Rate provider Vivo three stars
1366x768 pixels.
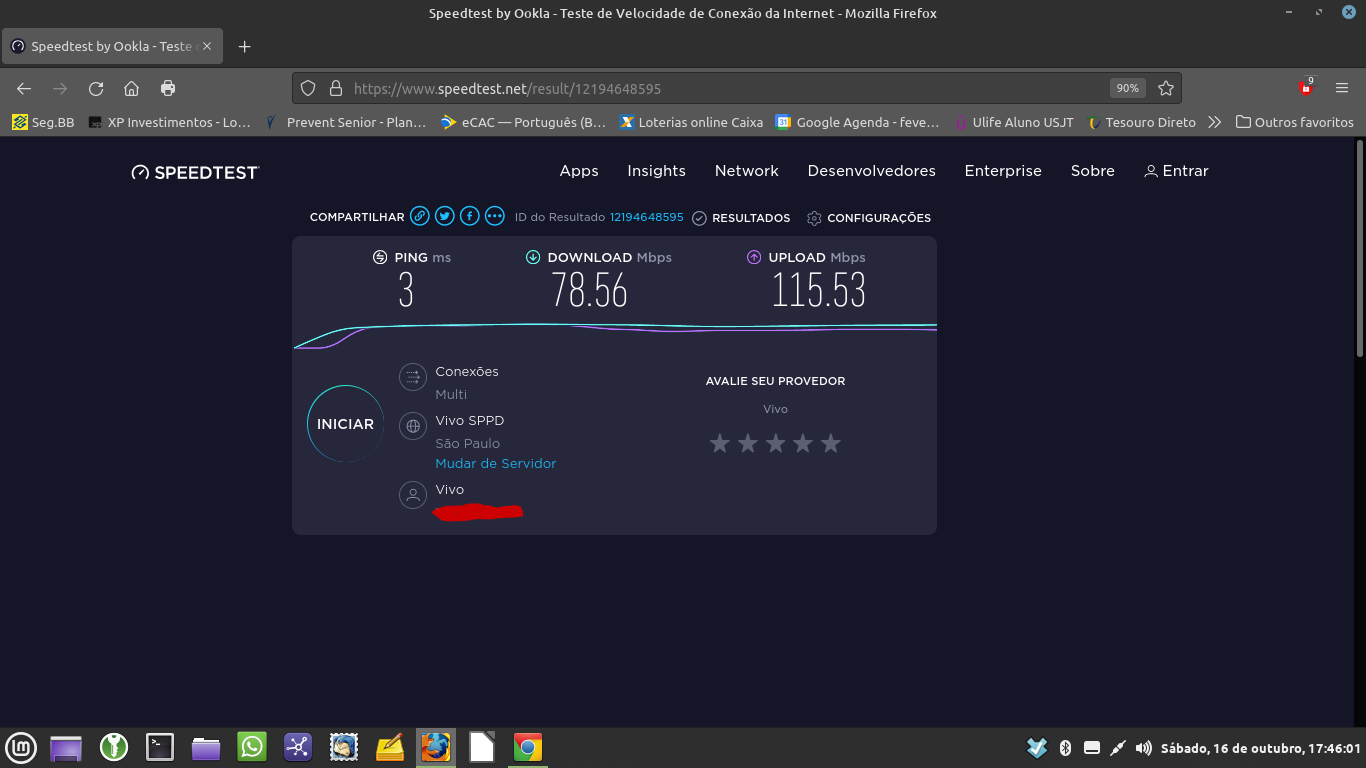(x=775, y=443)
